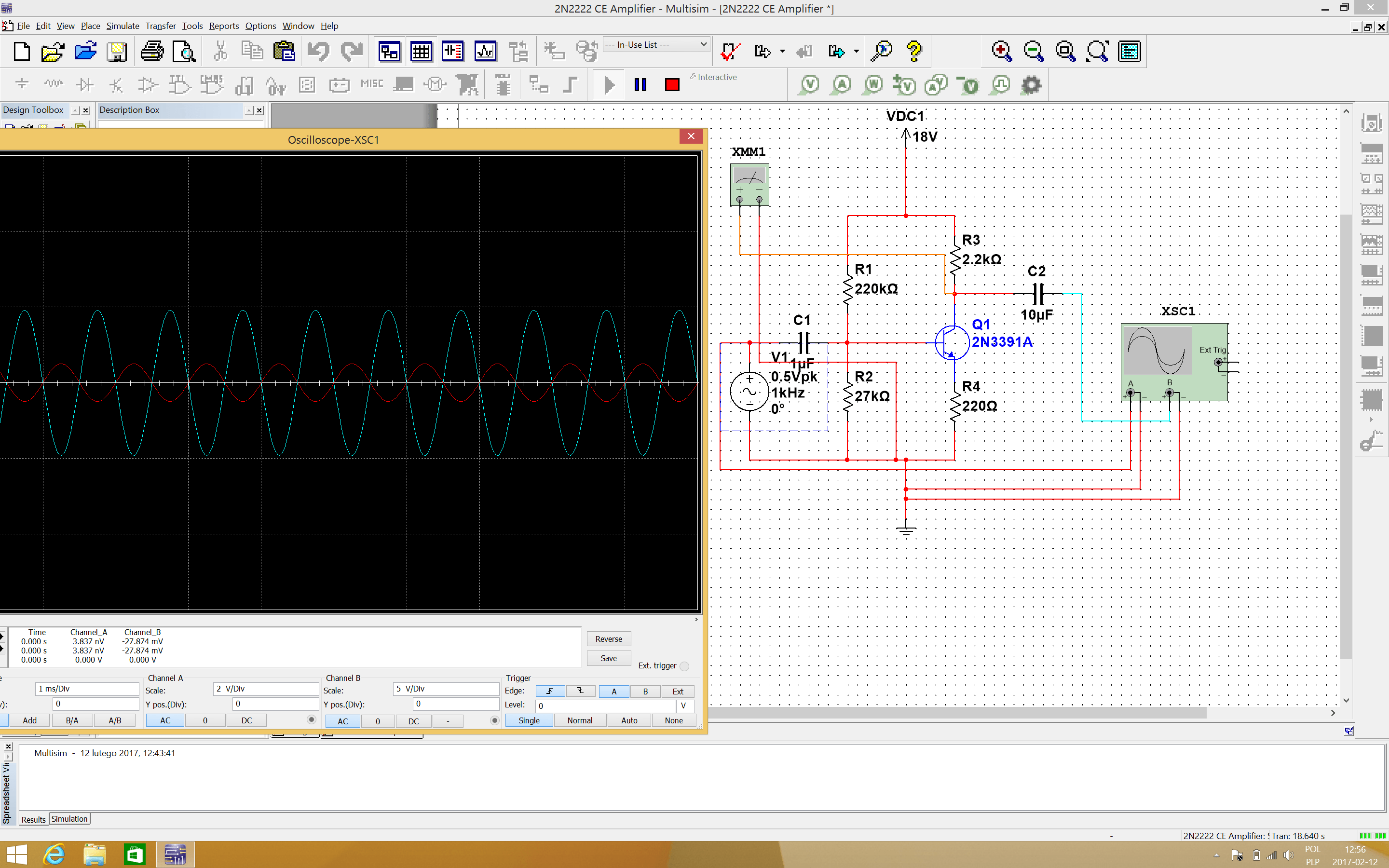Pause the running simulation

click(x=640, y=85)
